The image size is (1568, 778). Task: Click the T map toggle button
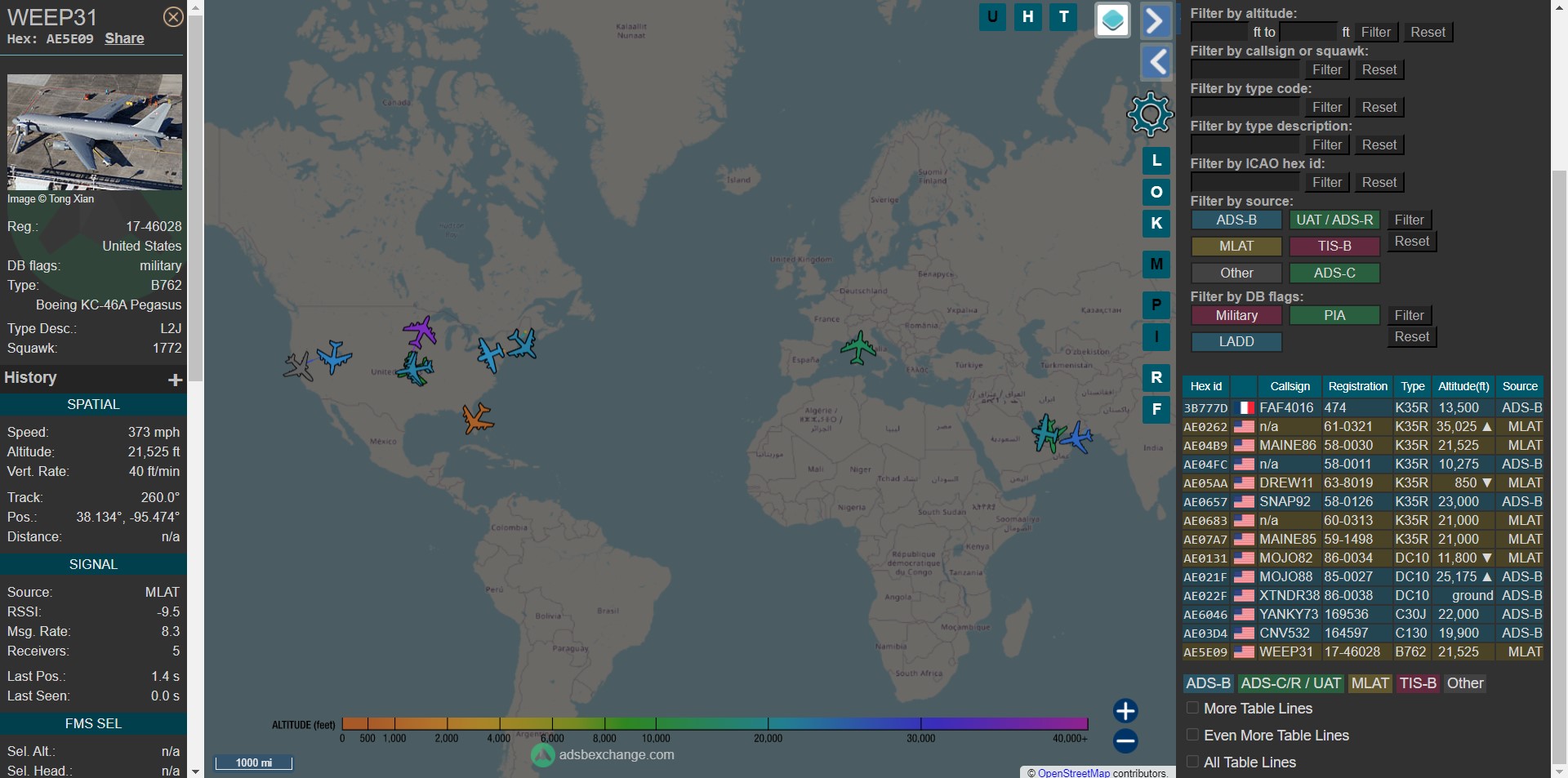tap(1063, 16)
